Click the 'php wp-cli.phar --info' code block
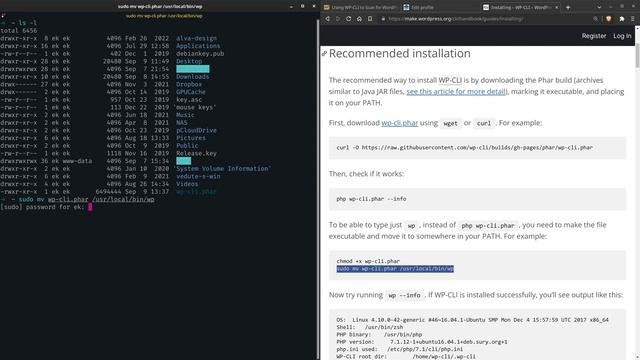The image size is (640, 360). pos(477,199)
